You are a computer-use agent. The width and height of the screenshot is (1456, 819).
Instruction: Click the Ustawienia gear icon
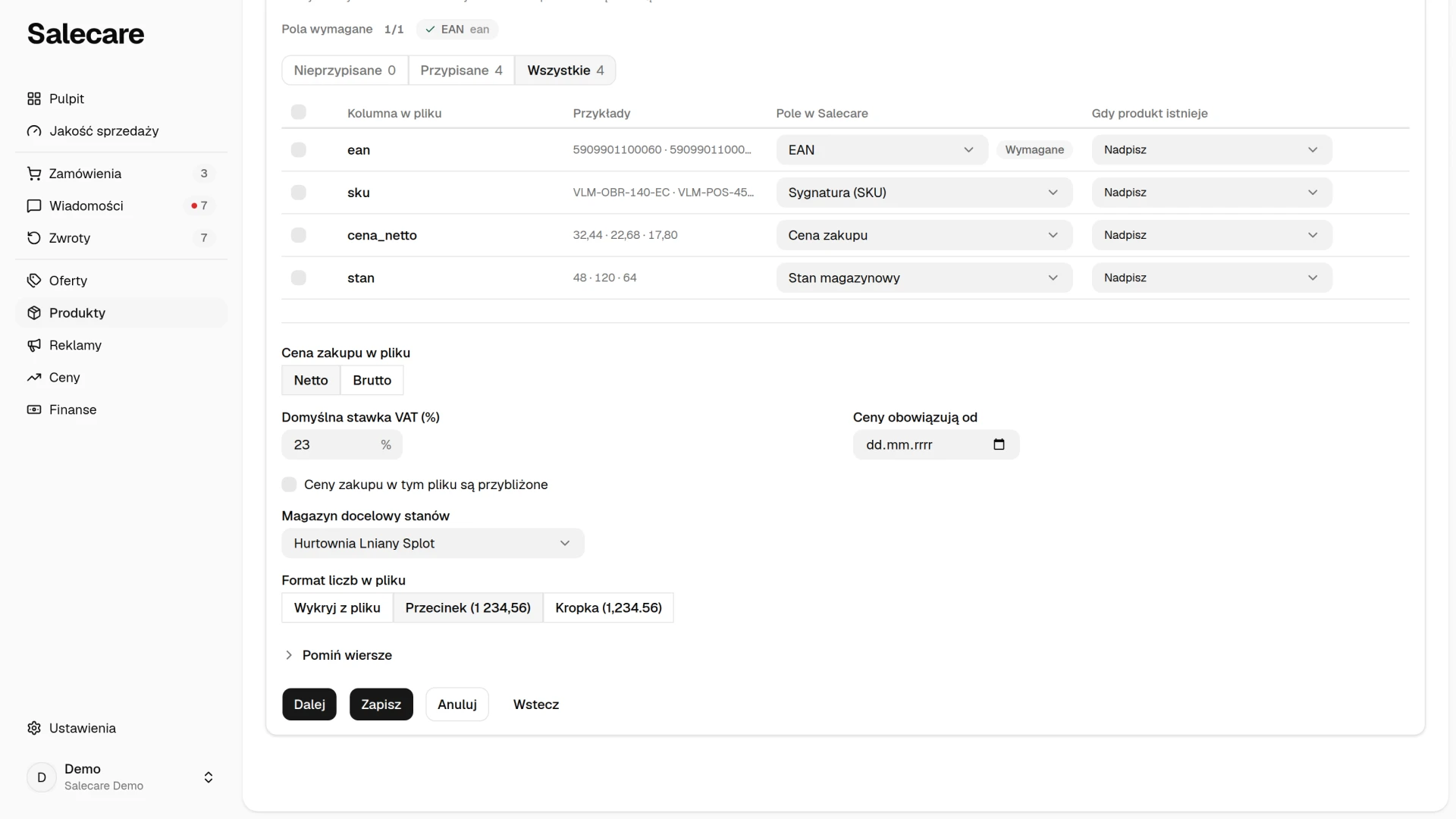pos(34,728)
